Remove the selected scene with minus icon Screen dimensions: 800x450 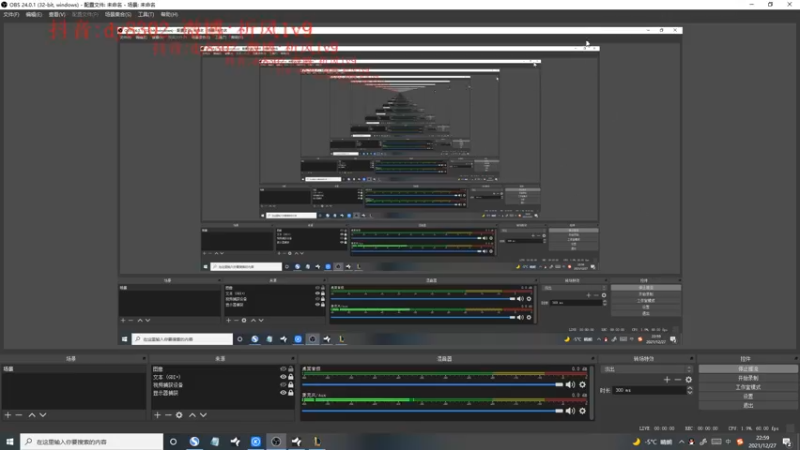(x=19, y=415)
